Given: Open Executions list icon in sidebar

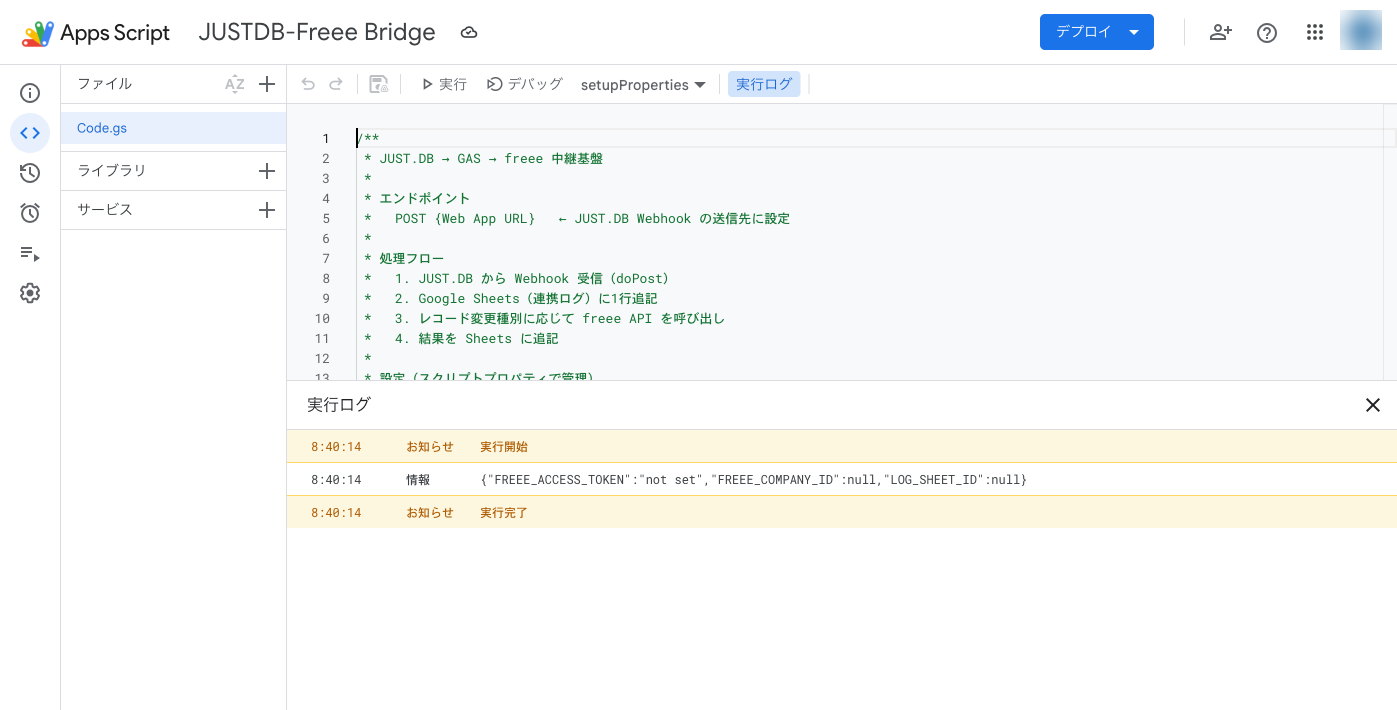Looking at the screenshot, I should [x=30, y=253].
